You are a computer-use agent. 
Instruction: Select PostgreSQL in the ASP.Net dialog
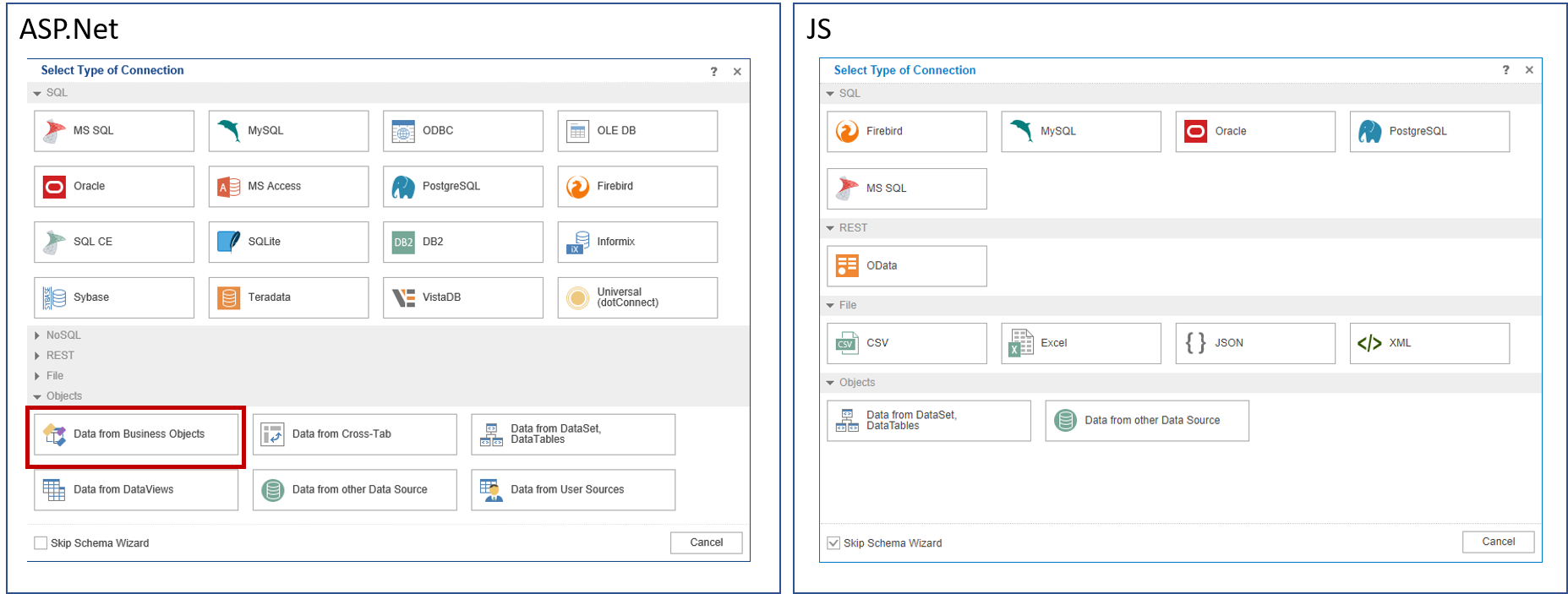point(463,186)
